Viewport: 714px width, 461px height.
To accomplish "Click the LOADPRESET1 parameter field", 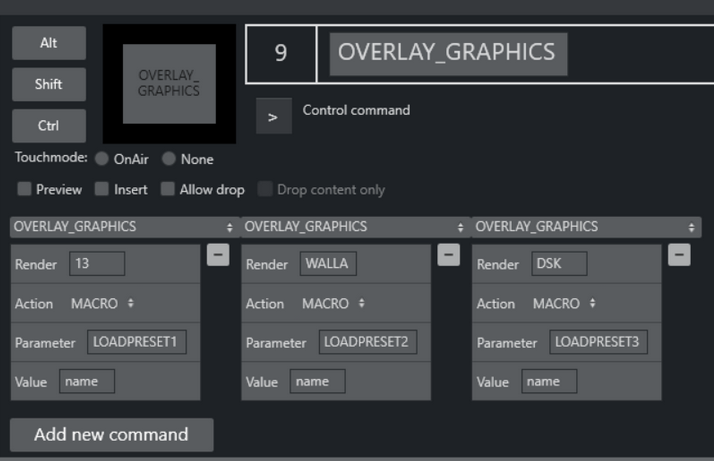I will coord(136,342).
